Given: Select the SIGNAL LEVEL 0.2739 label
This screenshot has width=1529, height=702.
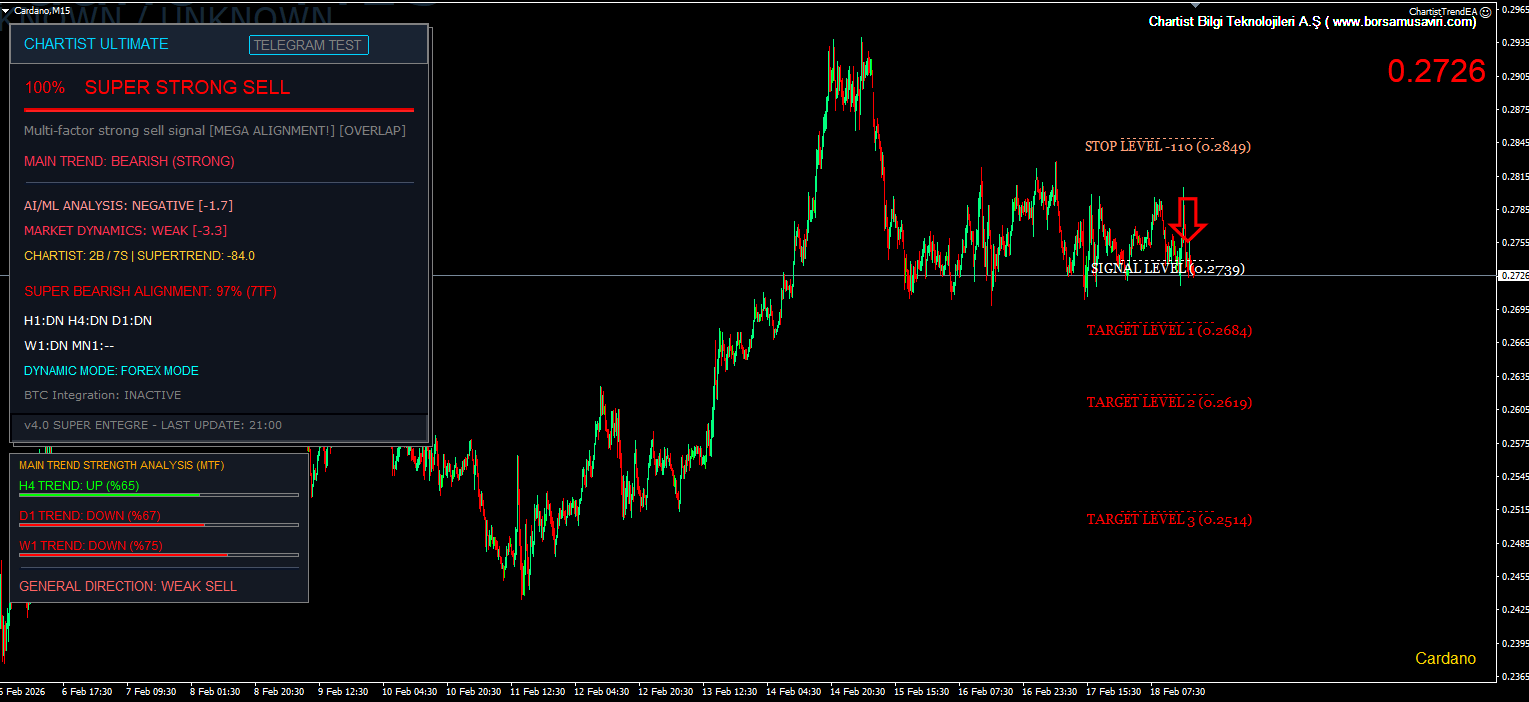Looking at the screenshot, I should coord(1167,269).
